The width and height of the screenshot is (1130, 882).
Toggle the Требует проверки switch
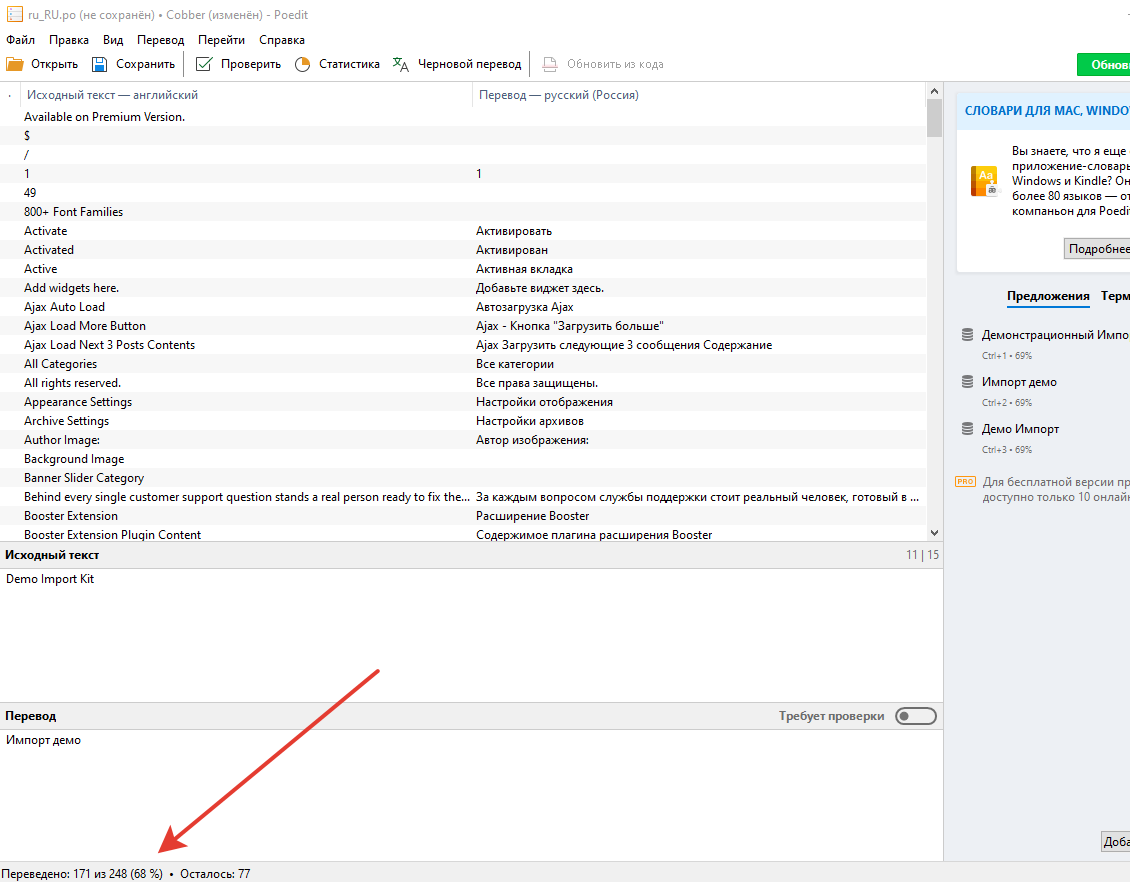[916, 716]
